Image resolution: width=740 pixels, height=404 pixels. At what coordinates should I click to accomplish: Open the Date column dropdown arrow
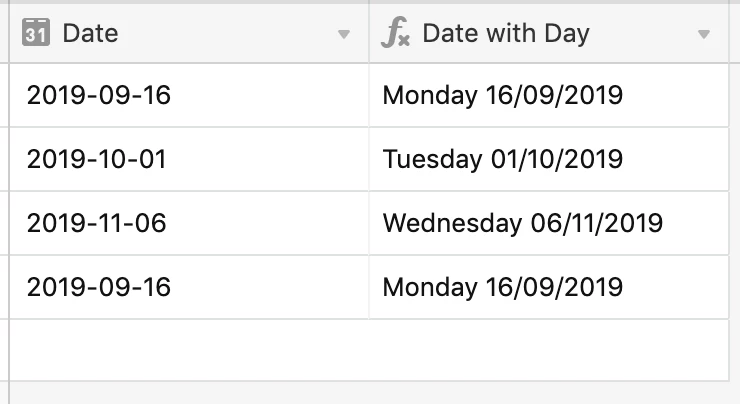pyautogui.click(x=344, y=34)
